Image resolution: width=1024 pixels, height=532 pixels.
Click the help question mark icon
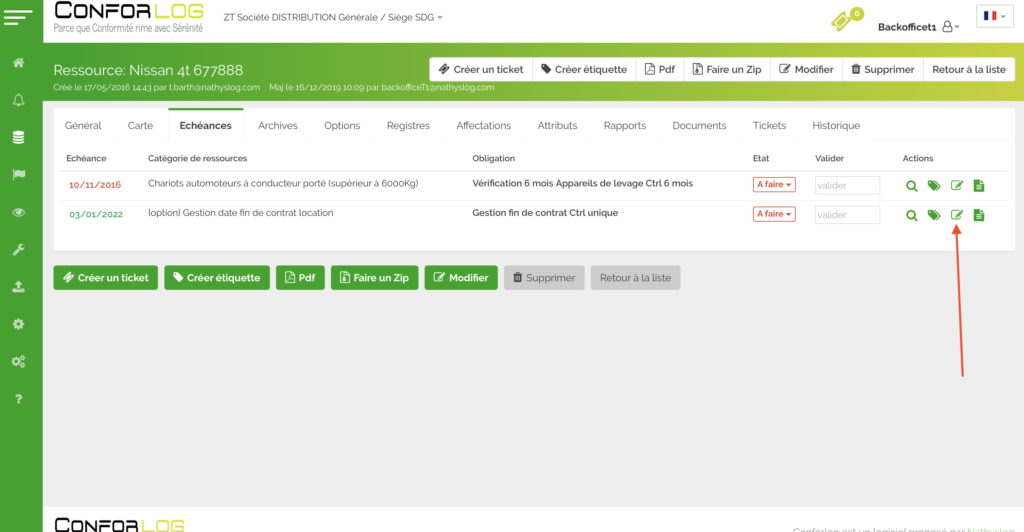18,399
